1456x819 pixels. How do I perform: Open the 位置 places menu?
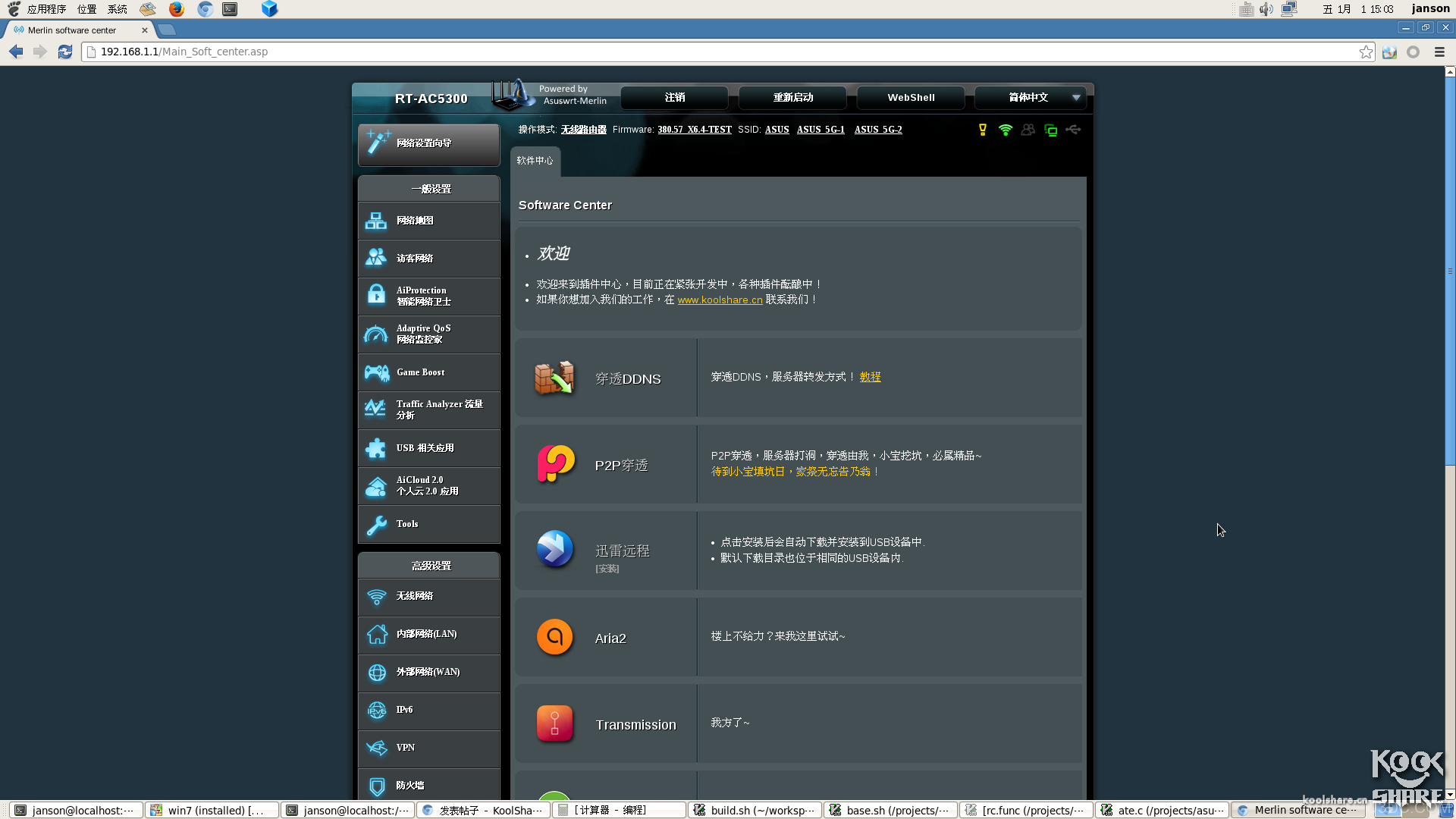pyautogui.click(x=86, y=9)
